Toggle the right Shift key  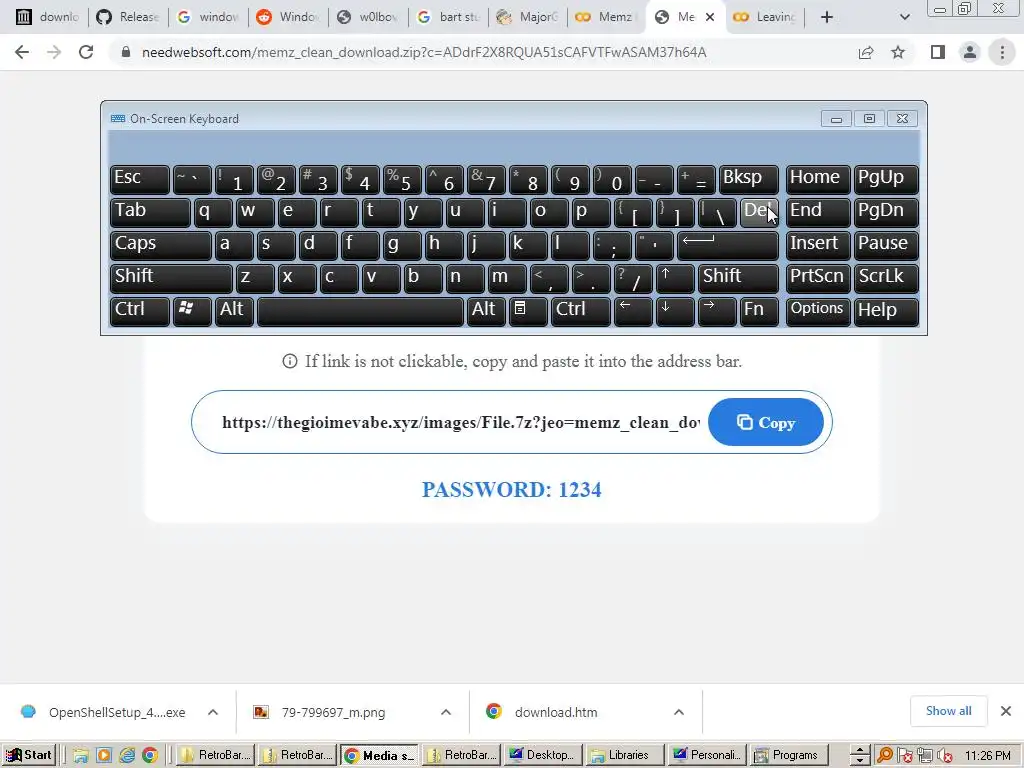click(739, 278)
